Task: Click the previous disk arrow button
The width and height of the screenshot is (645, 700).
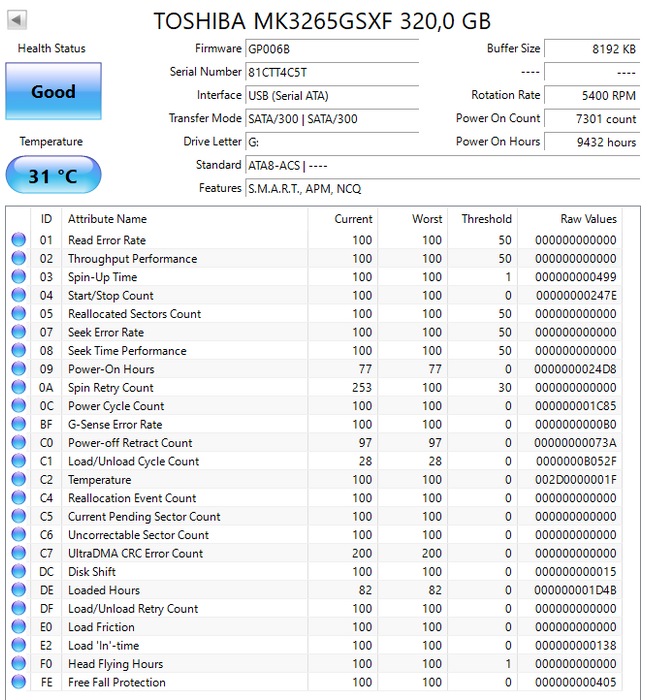Action: [18, 20]
